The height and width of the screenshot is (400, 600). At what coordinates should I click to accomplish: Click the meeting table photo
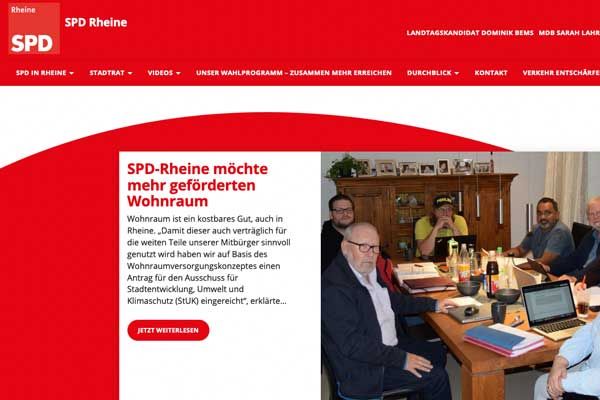(460, 276)
